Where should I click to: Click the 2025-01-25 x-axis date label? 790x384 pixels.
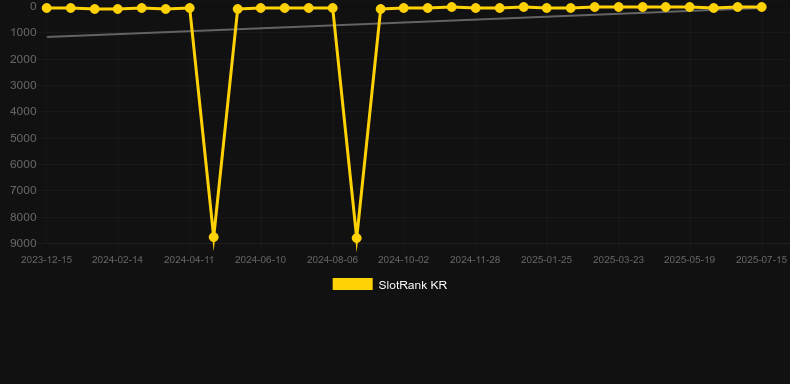click(x=547, y=260)
